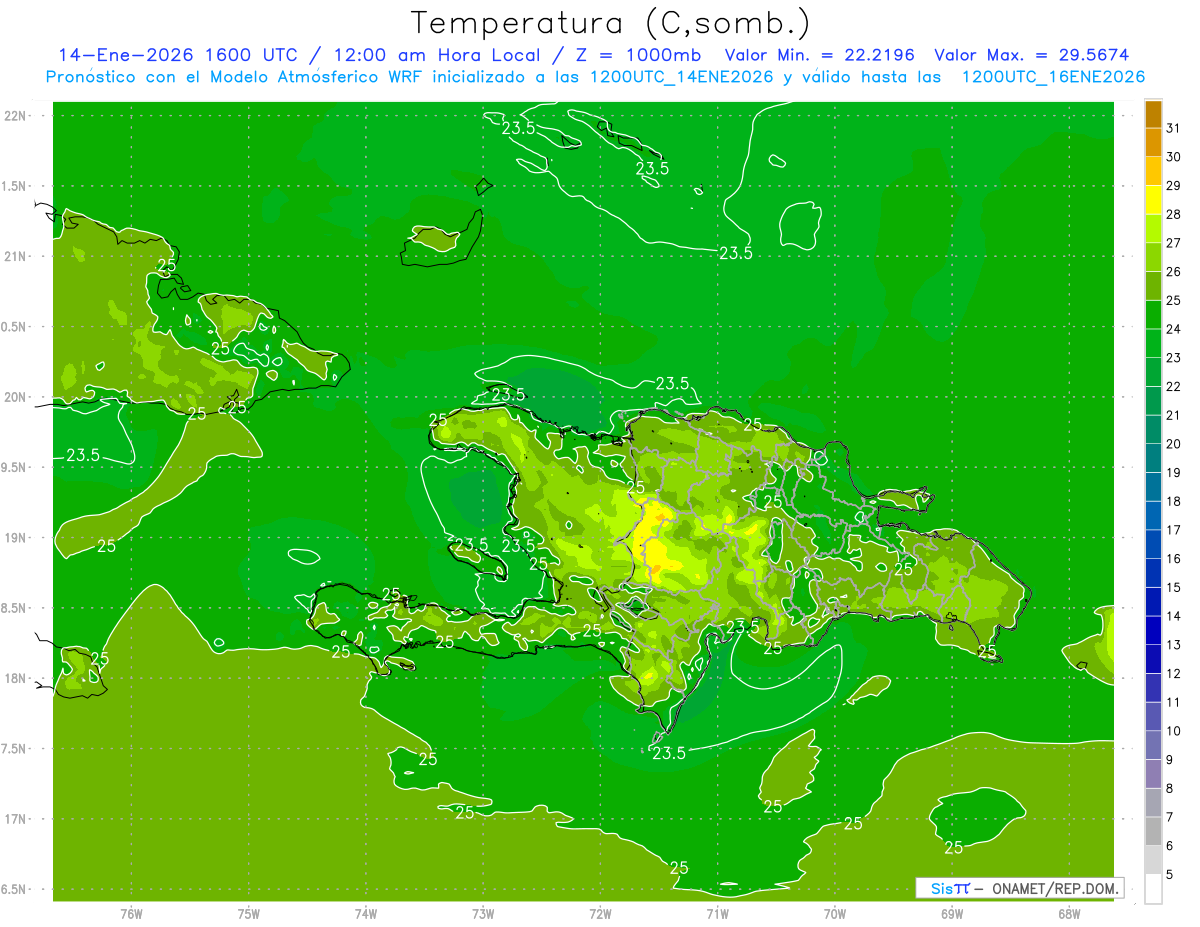Image resolution: width=1200 pixels, height=927 pixels.
Task: Click the 'Temperatura (C,somb.)' map title
Action: click(x=610, y=23)
